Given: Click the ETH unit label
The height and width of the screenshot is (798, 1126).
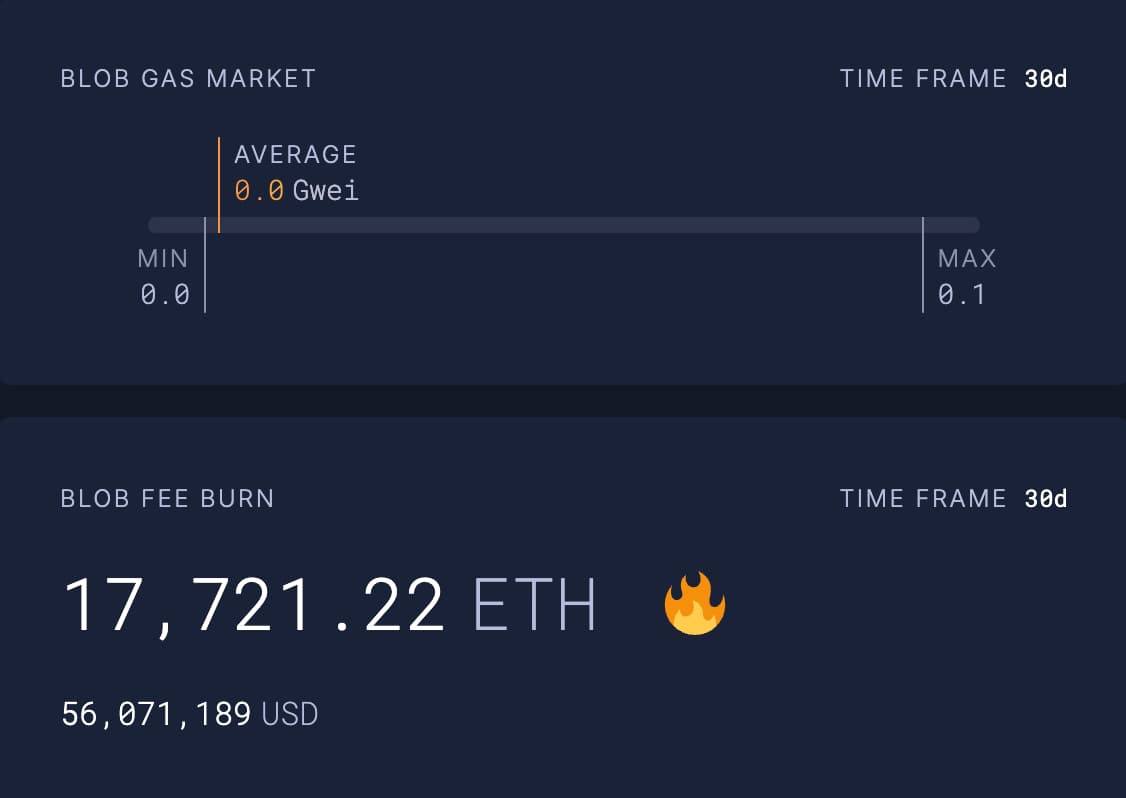Looking at the screenshot, I should [x=534, y=604].
